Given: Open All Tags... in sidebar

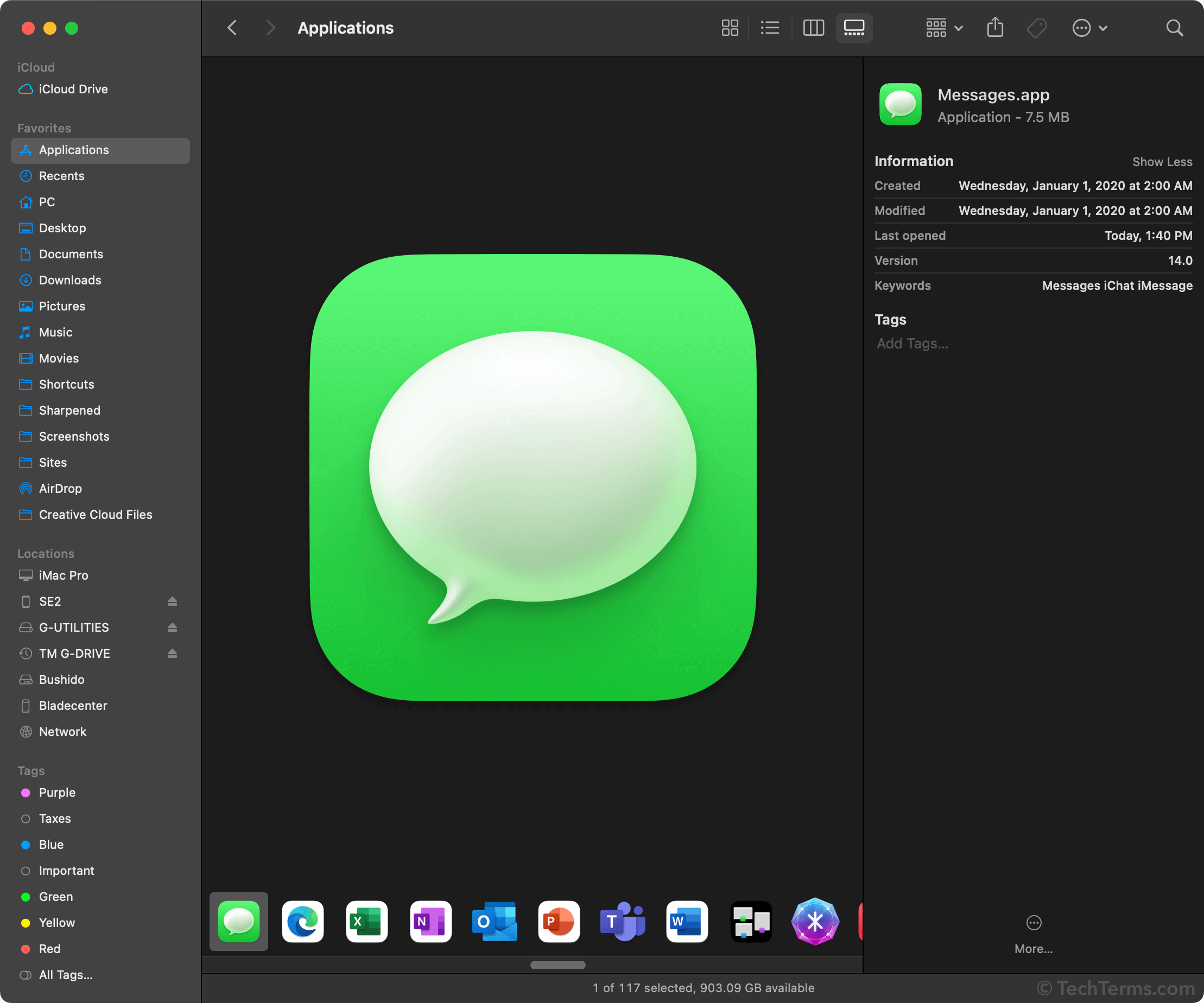Looking at the screenshot, I should [65, 974].
